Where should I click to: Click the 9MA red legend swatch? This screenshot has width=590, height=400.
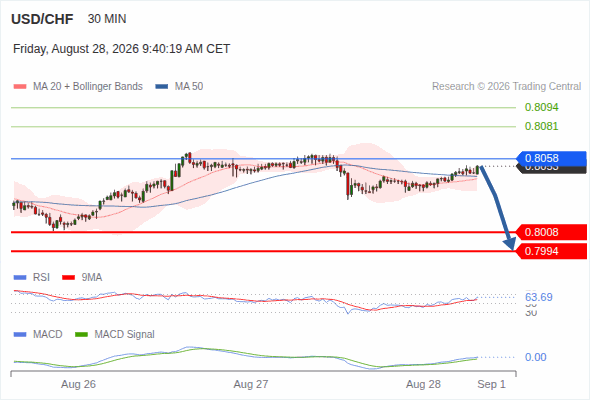click(x=68, y=278)
